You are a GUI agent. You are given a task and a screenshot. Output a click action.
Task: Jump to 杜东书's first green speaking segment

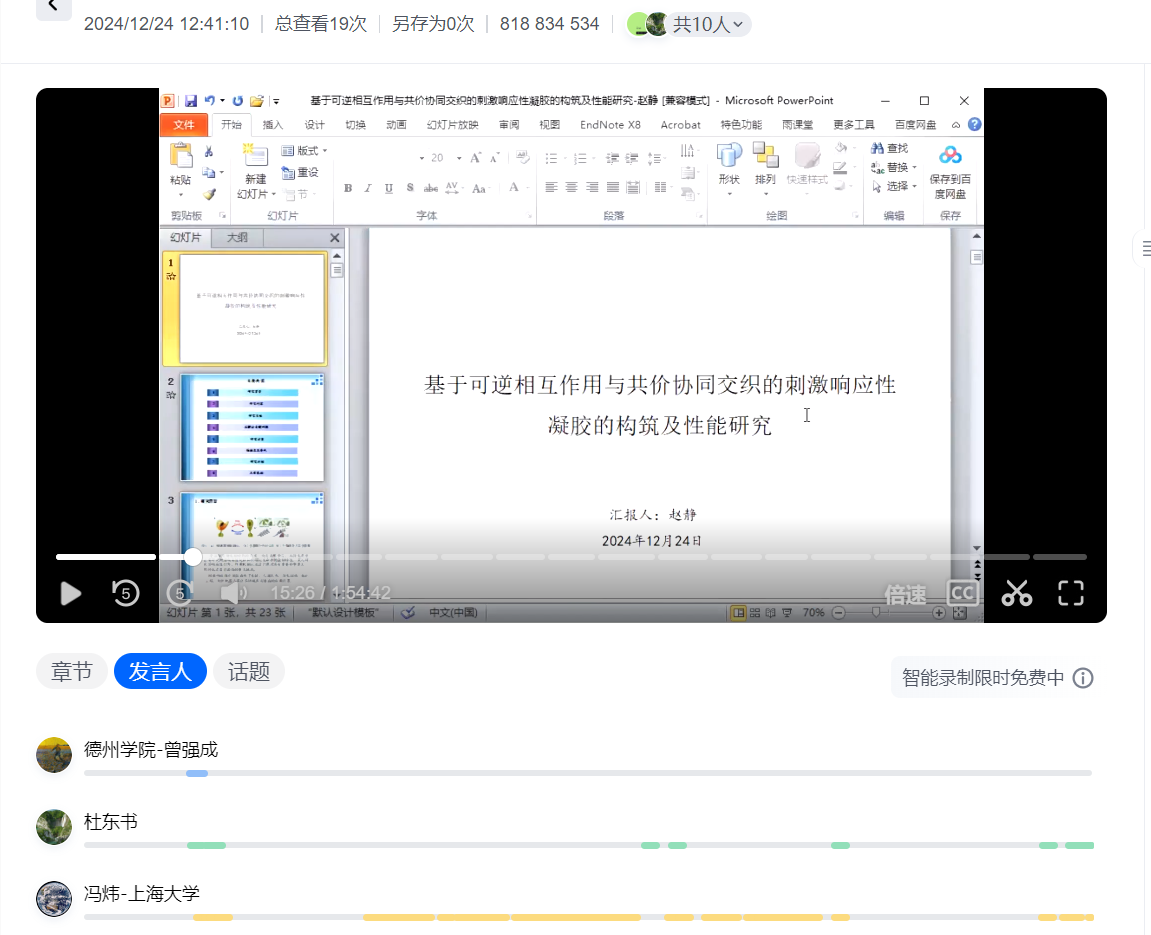pos(206,846)
